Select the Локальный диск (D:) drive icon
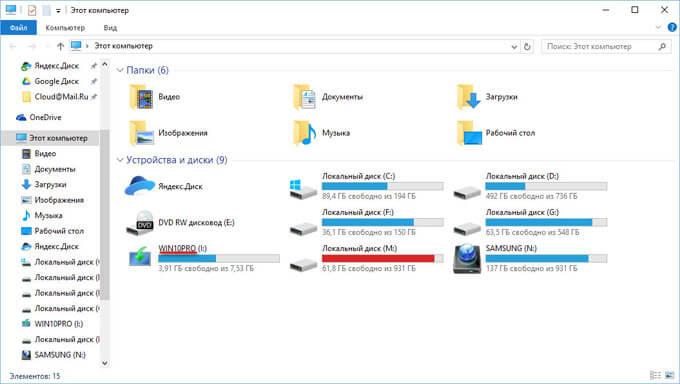The width and height of the screenshot is (680, 384). [467, 192]
